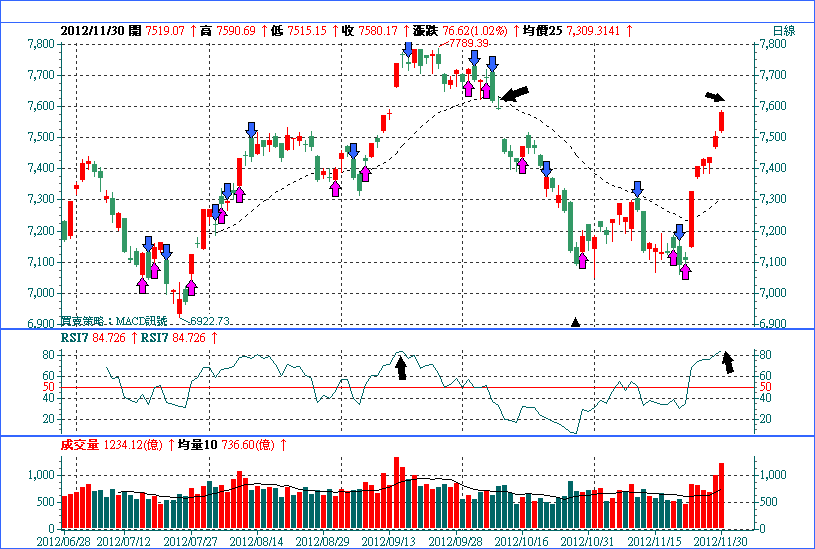
Task: Click the black arrow above the last candlestick
Action: (x=713, y=97)
